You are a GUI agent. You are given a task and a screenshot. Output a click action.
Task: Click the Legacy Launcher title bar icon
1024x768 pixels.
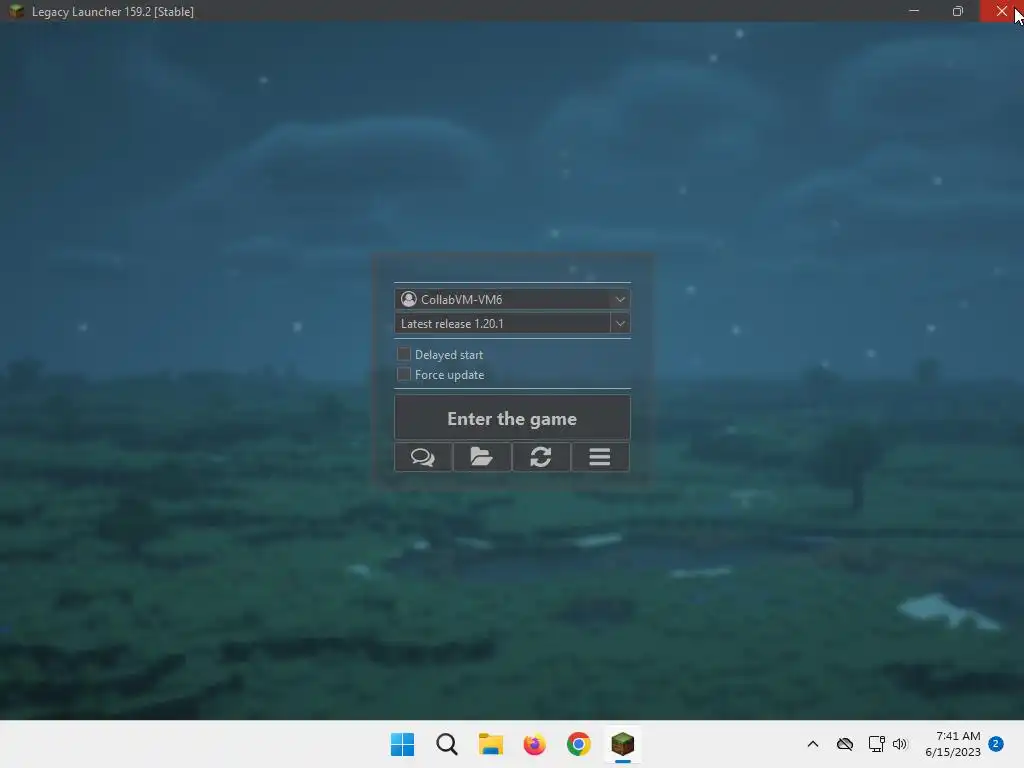pyautogui.click(x=16, y=11)
